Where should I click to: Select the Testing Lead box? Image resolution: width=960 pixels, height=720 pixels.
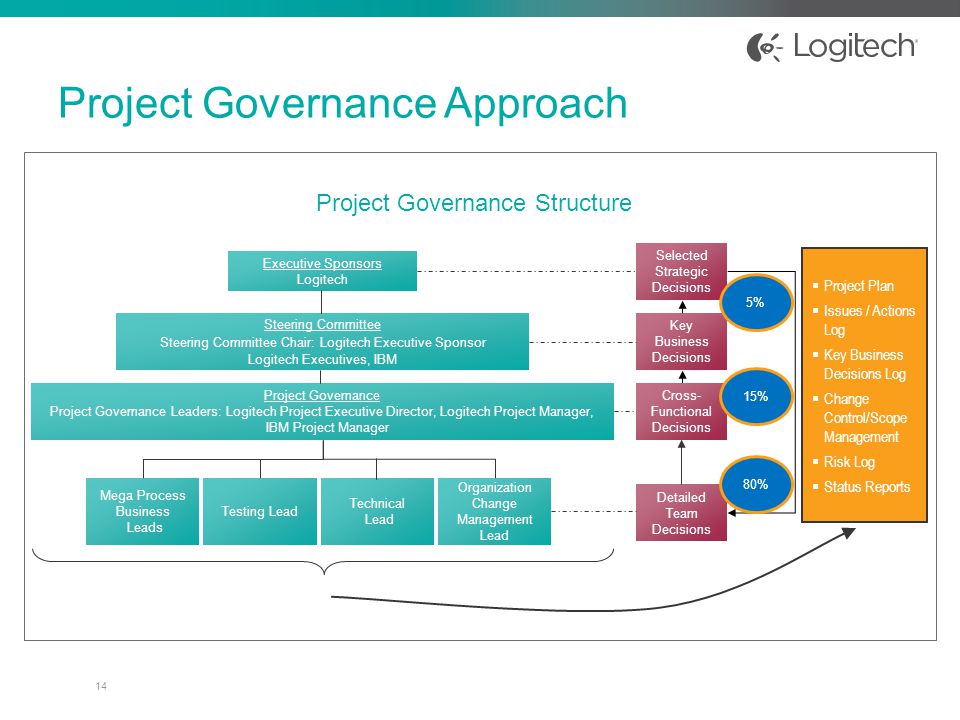pos(260,511)
